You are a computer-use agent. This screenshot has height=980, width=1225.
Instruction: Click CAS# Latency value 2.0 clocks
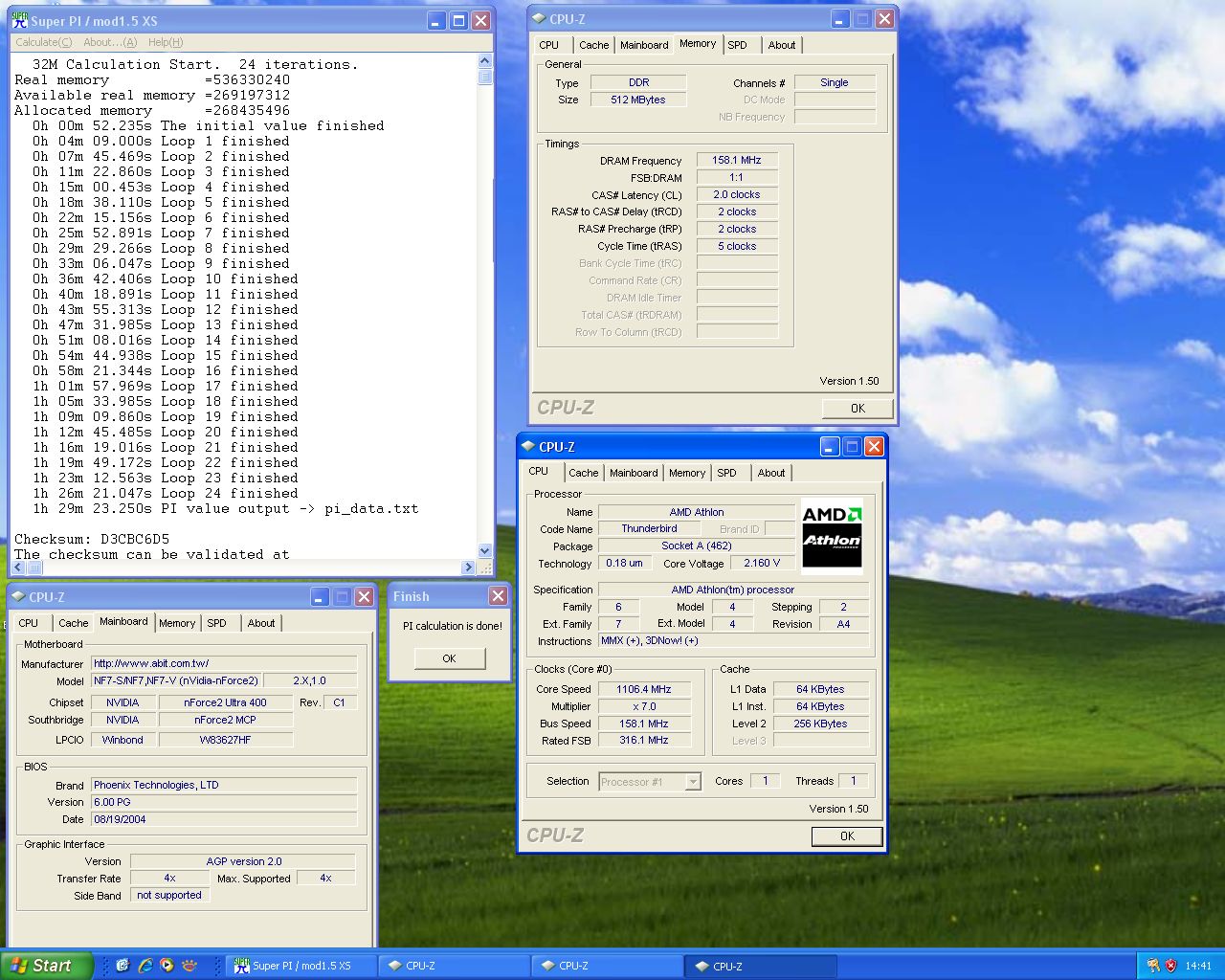click(x=737, y=194)
